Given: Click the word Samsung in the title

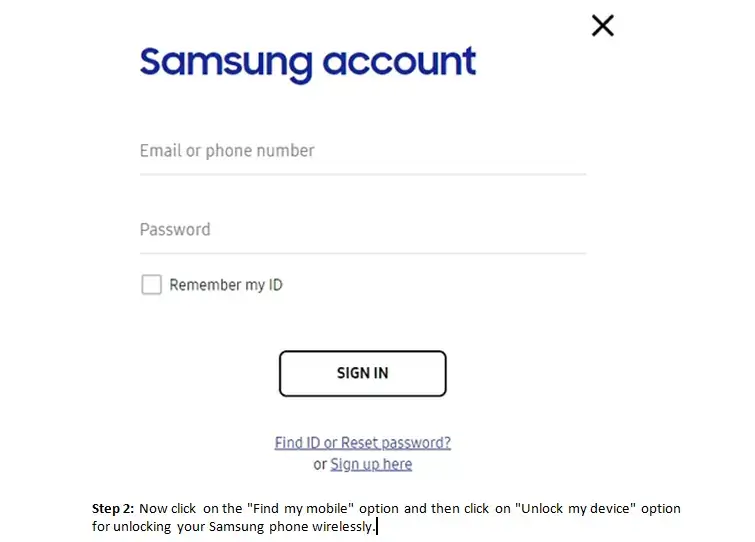Looking at the screenshot, I should coord(226,63).
